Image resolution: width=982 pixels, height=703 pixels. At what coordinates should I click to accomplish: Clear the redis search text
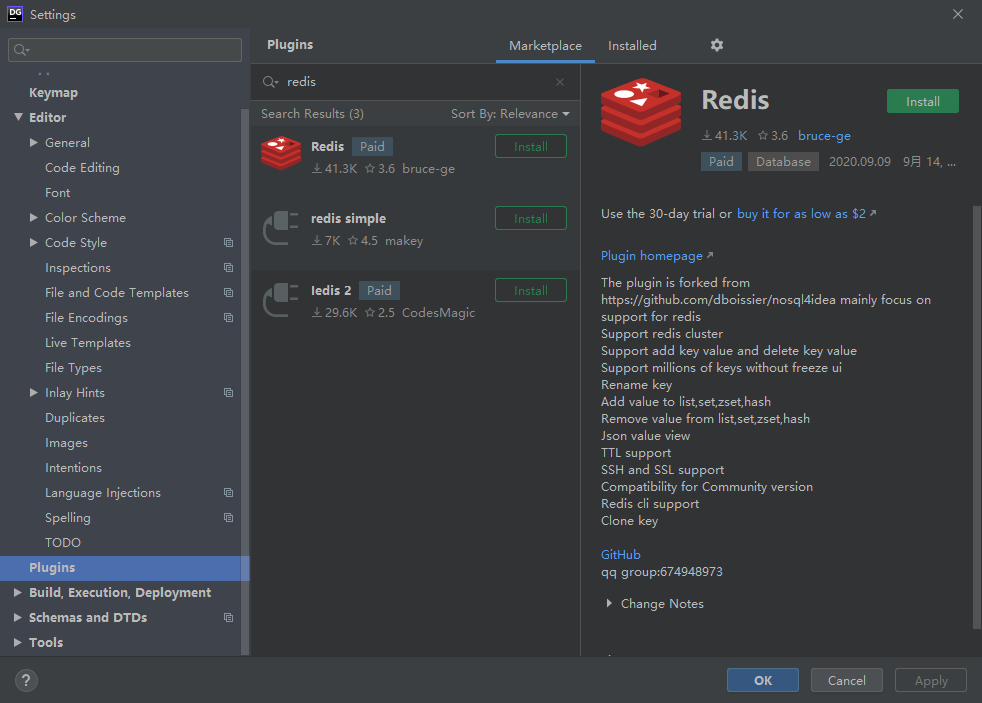(560, 82)
